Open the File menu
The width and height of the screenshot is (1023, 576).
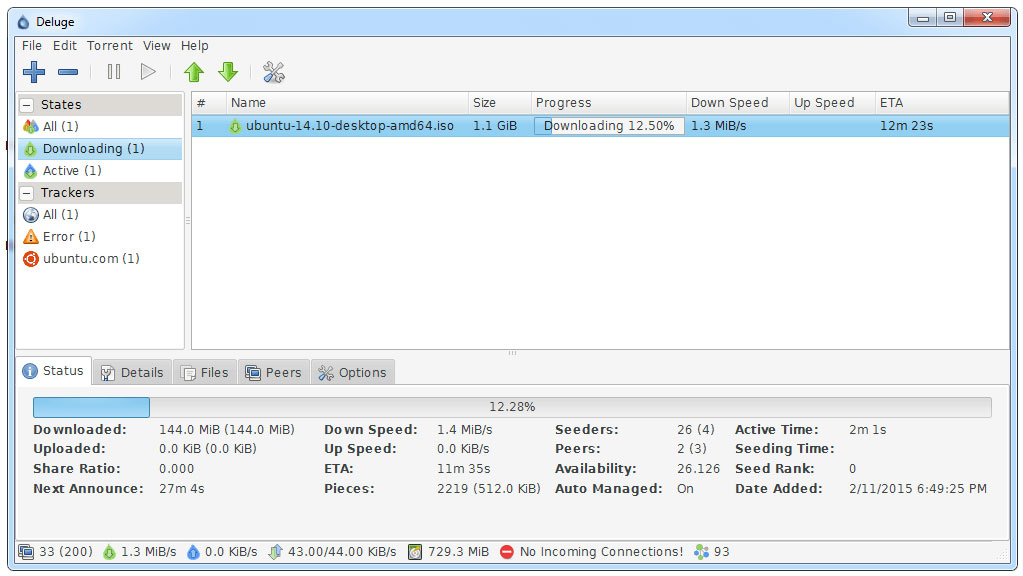point(31,46)
